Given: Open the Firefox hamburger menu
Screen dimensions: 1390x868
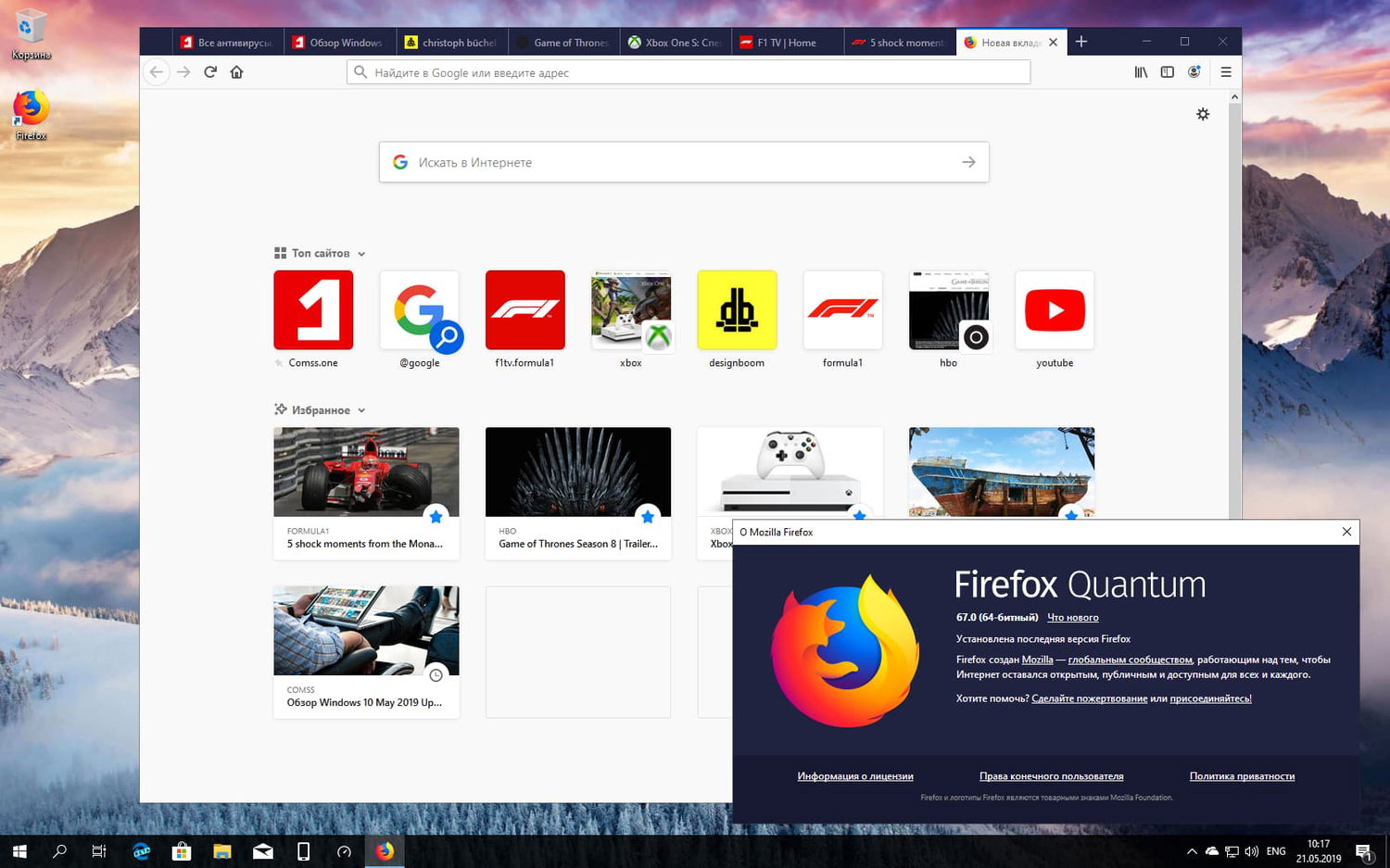Looking at the screenshot, I should [x=1225, y=71].
